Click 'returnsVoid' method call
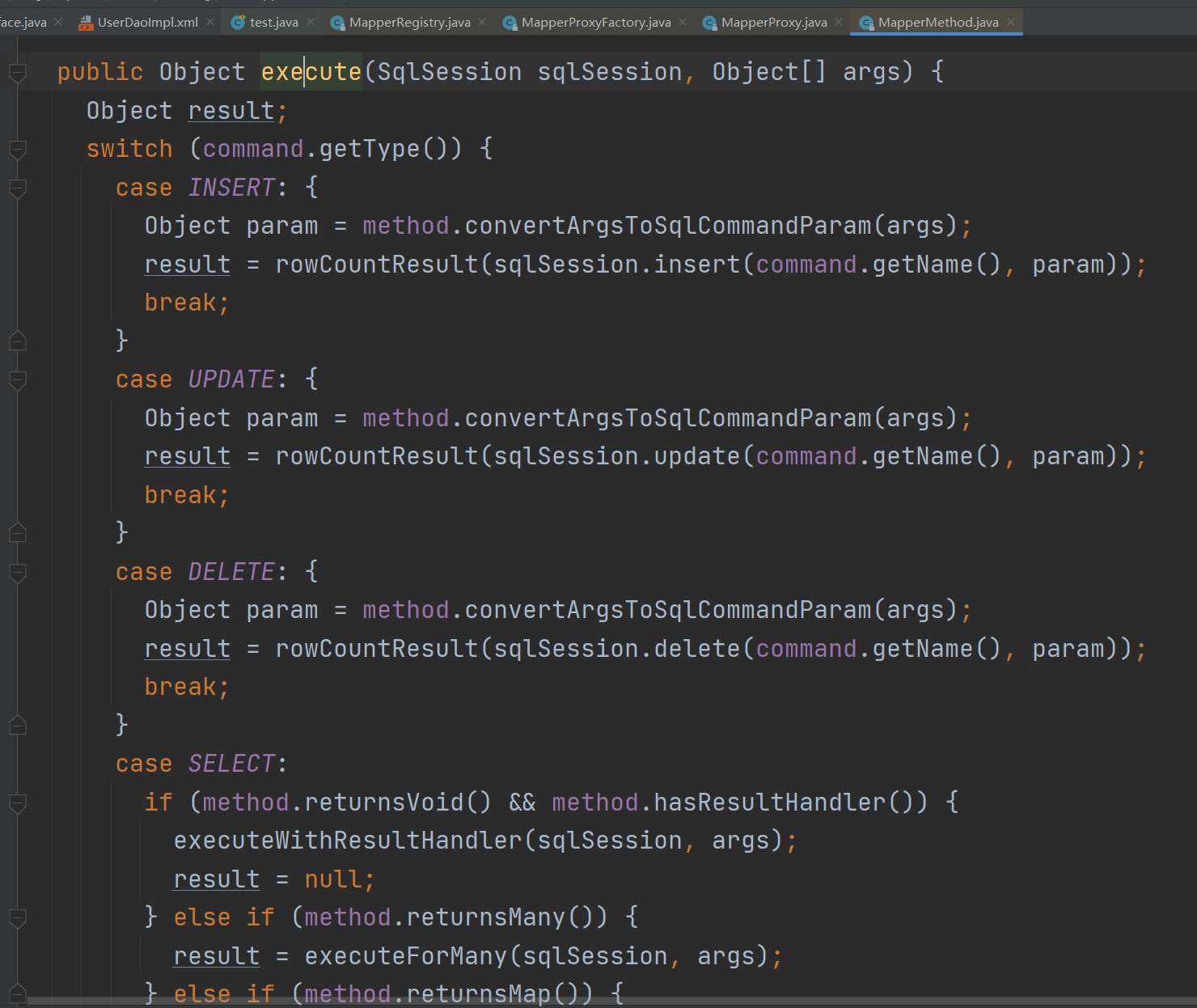Screen dimensions: 1197x1008 [x=384, y=803]
